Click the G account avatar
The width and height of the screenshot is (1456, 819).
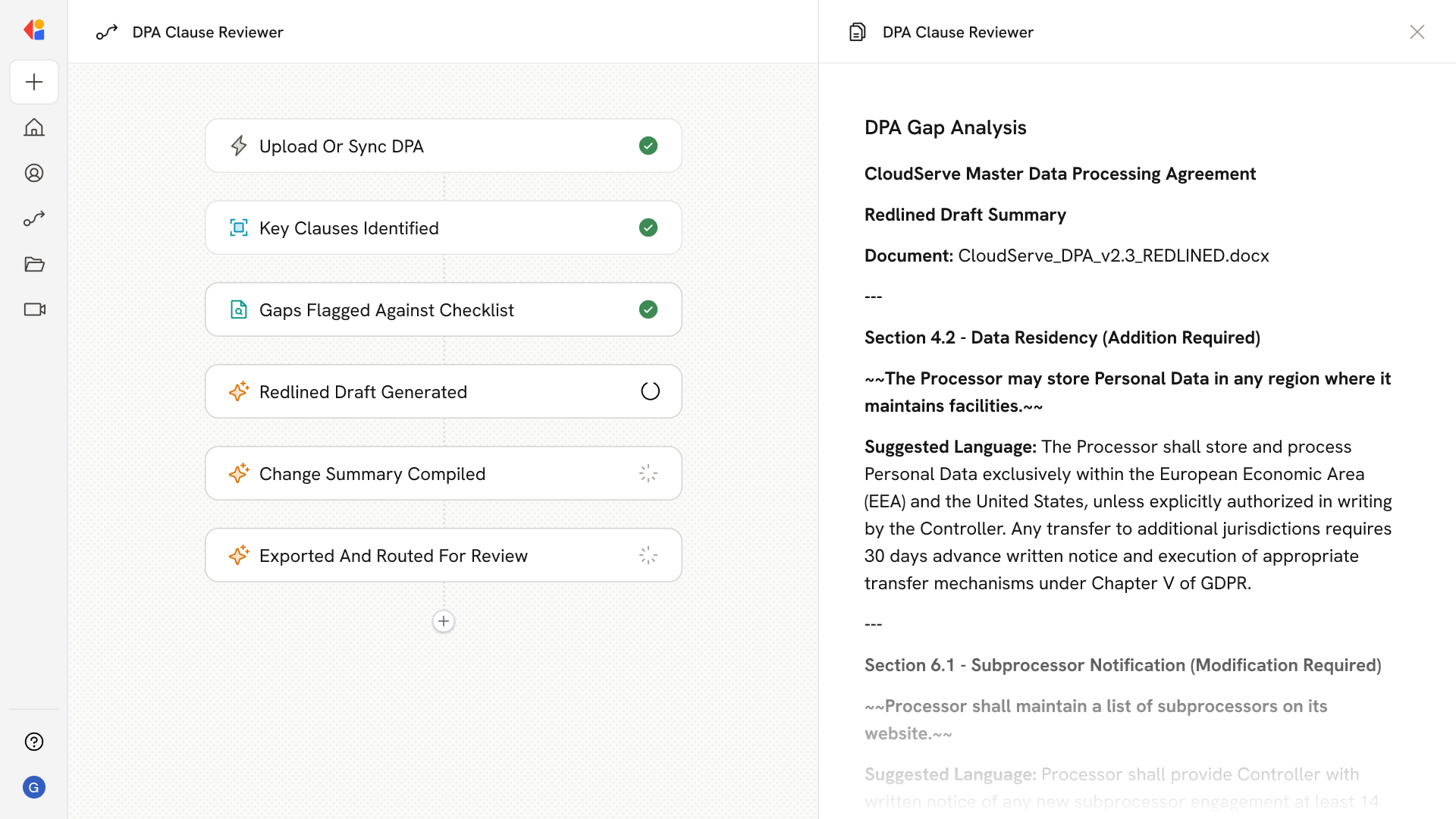[x=34, y=787]
